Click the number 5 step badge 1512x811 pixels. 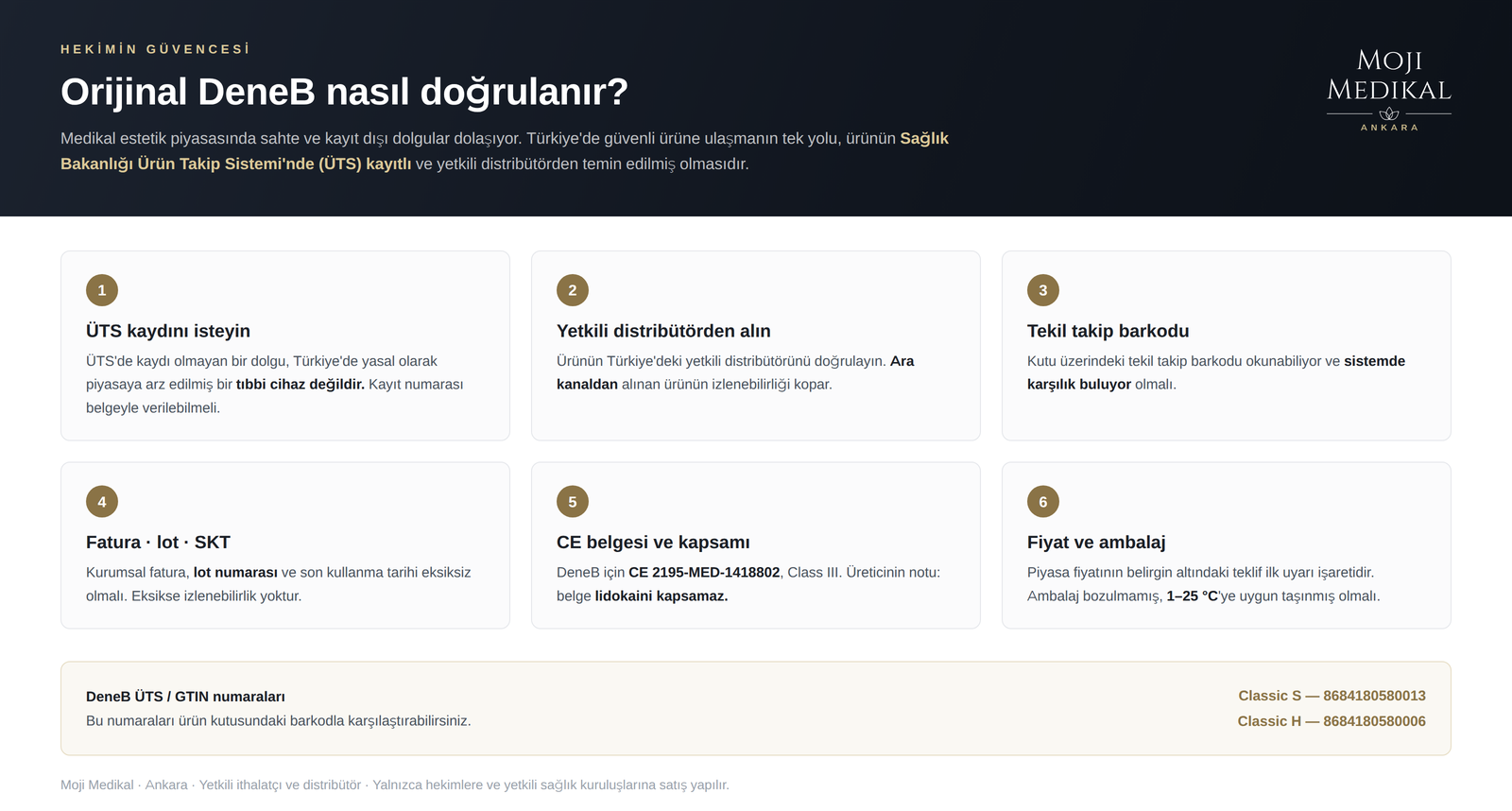(573, 502)
